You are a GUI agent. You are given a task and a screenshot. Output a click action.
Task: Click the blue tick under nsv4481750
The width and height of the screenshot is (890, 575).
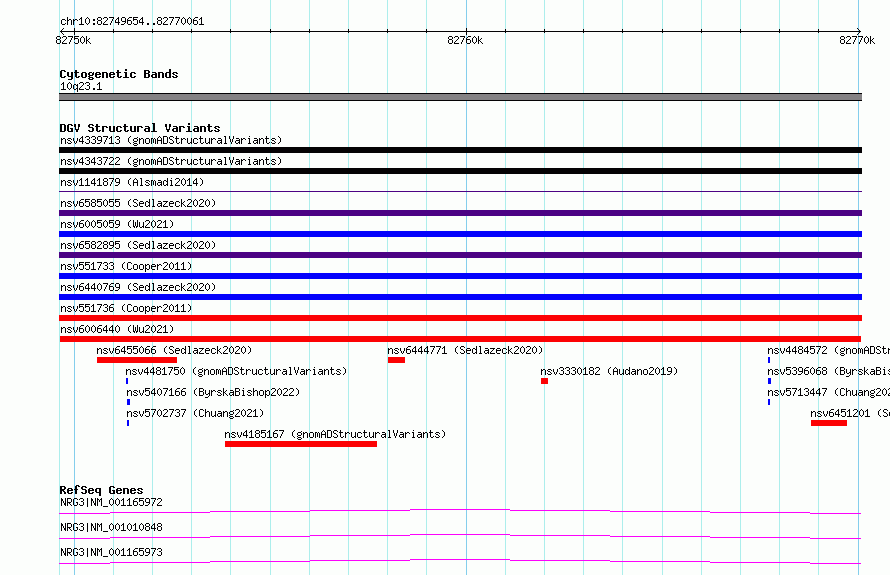(x=127, y=381)
